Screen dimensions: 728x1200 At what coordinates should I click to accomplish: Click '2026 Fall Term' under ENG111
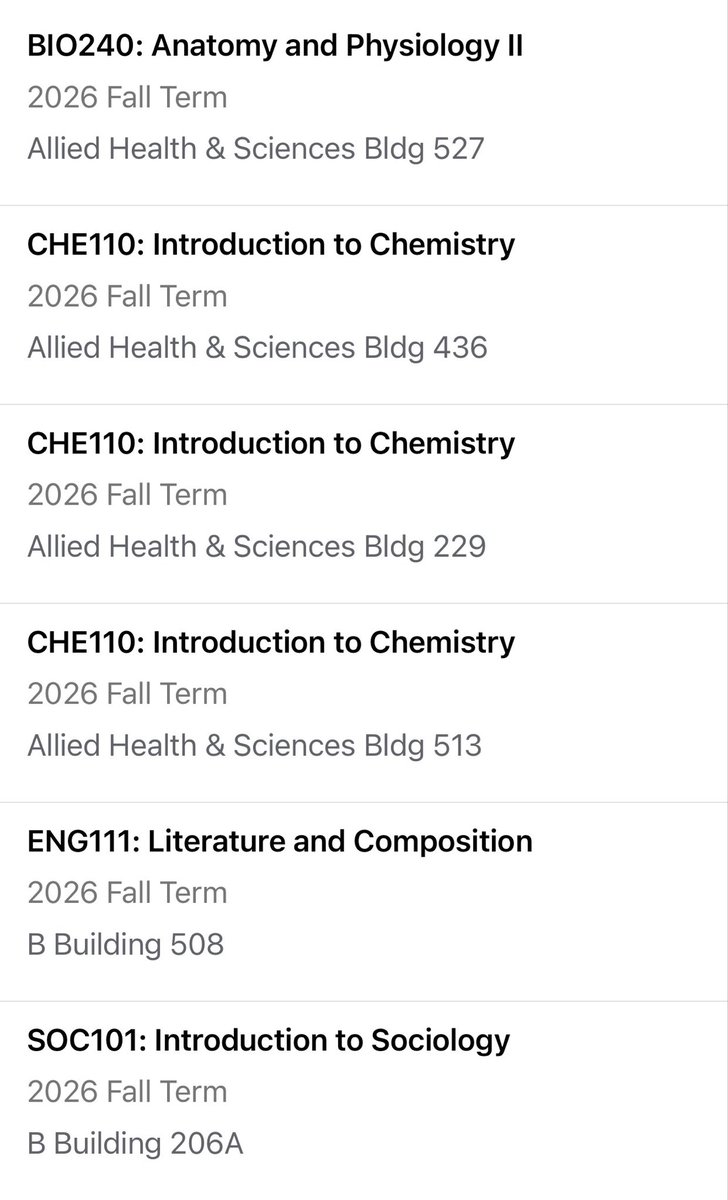pyautogui.click(x=127, y=893)
